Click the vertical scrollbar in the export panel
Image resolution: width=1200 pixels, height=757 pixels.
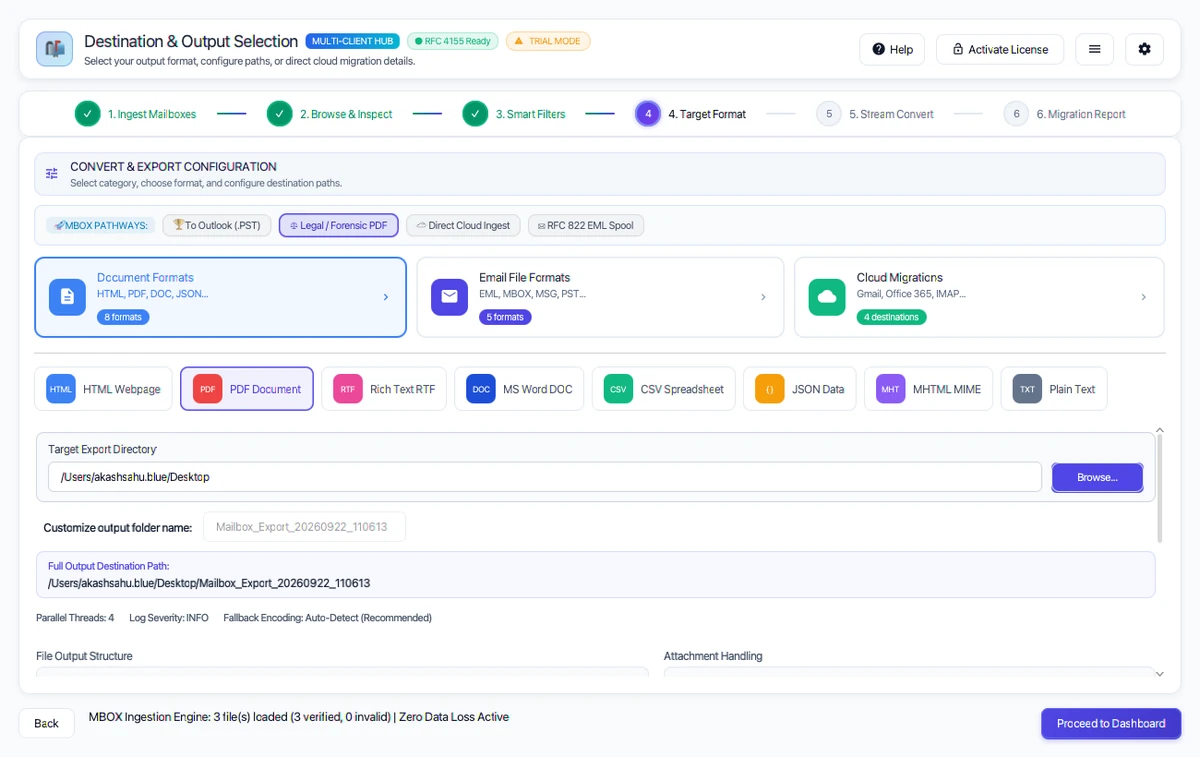click(1160, 488)
